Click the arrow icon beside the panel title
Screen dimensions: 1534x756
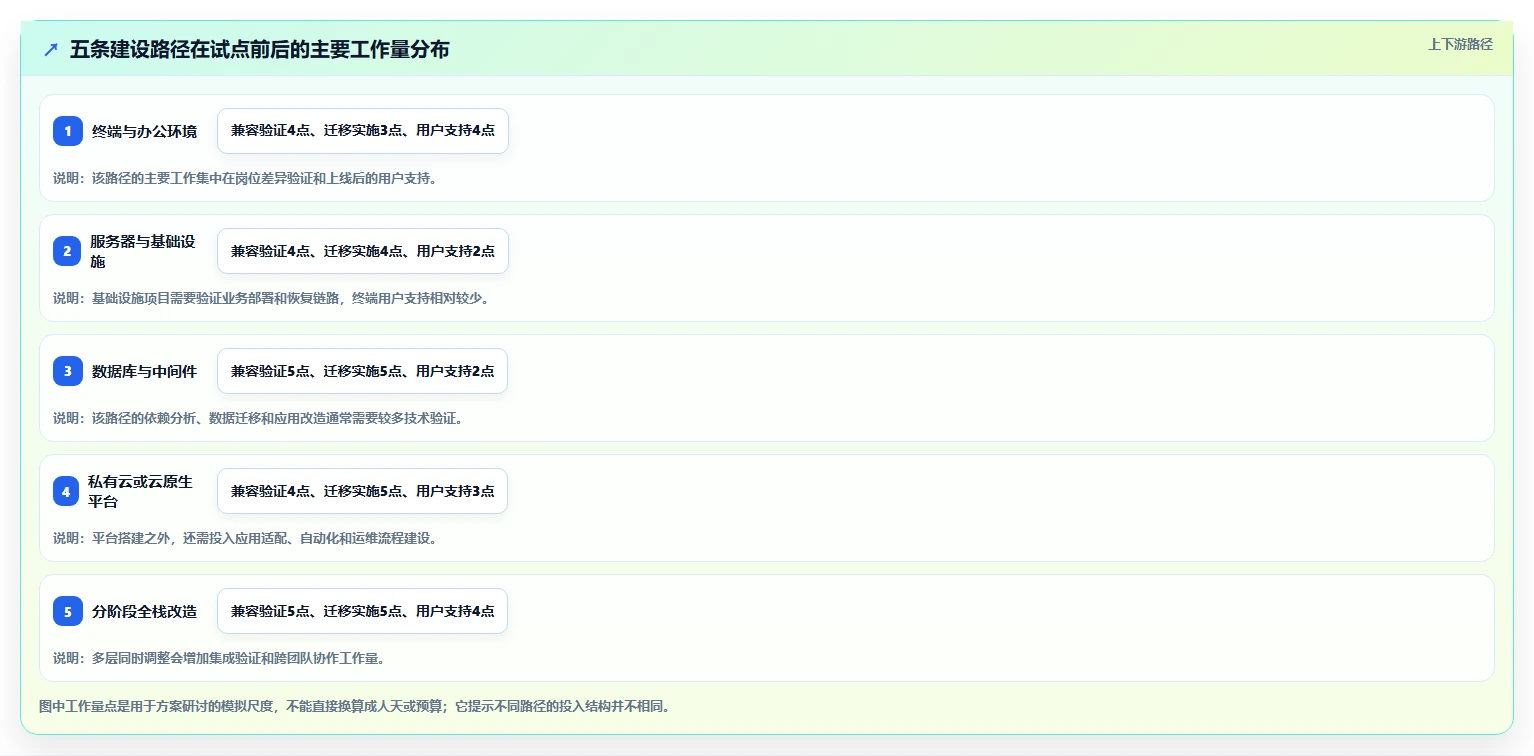51,50
